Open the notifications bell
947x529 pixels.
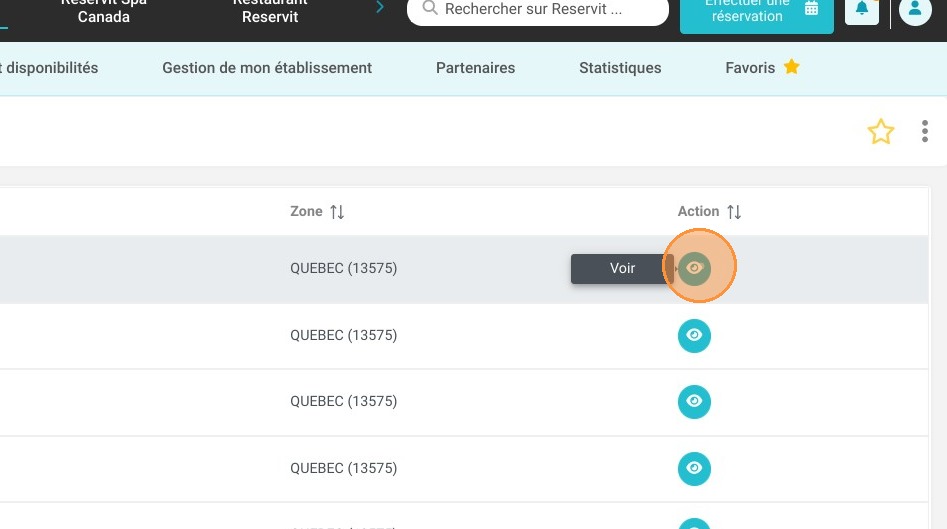coord(862,9)
